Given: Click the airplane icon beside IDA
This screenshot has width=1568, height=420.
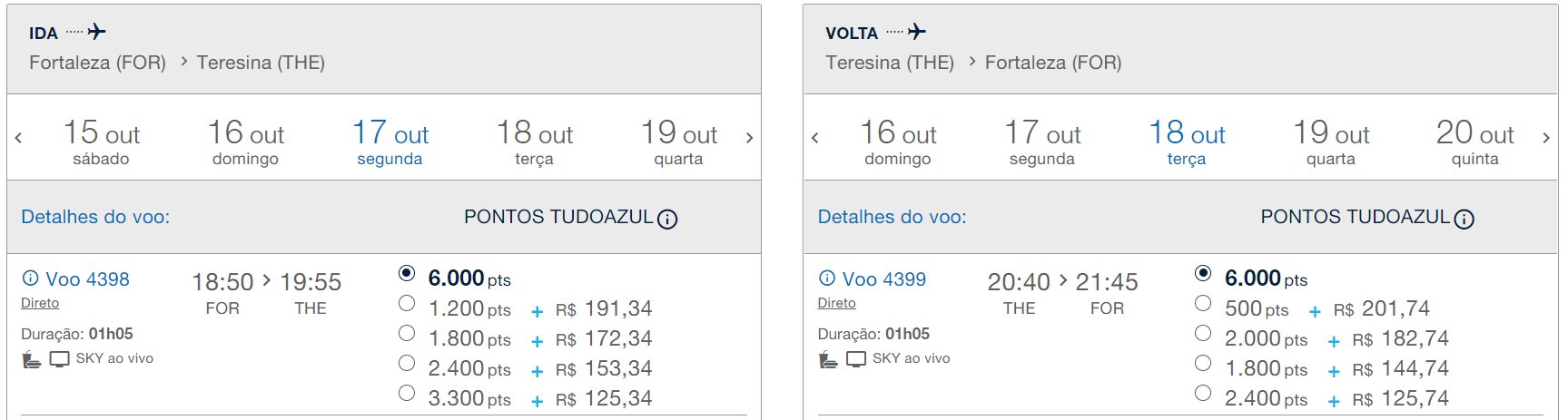Looking at the screenshot, I should (96, 32).
